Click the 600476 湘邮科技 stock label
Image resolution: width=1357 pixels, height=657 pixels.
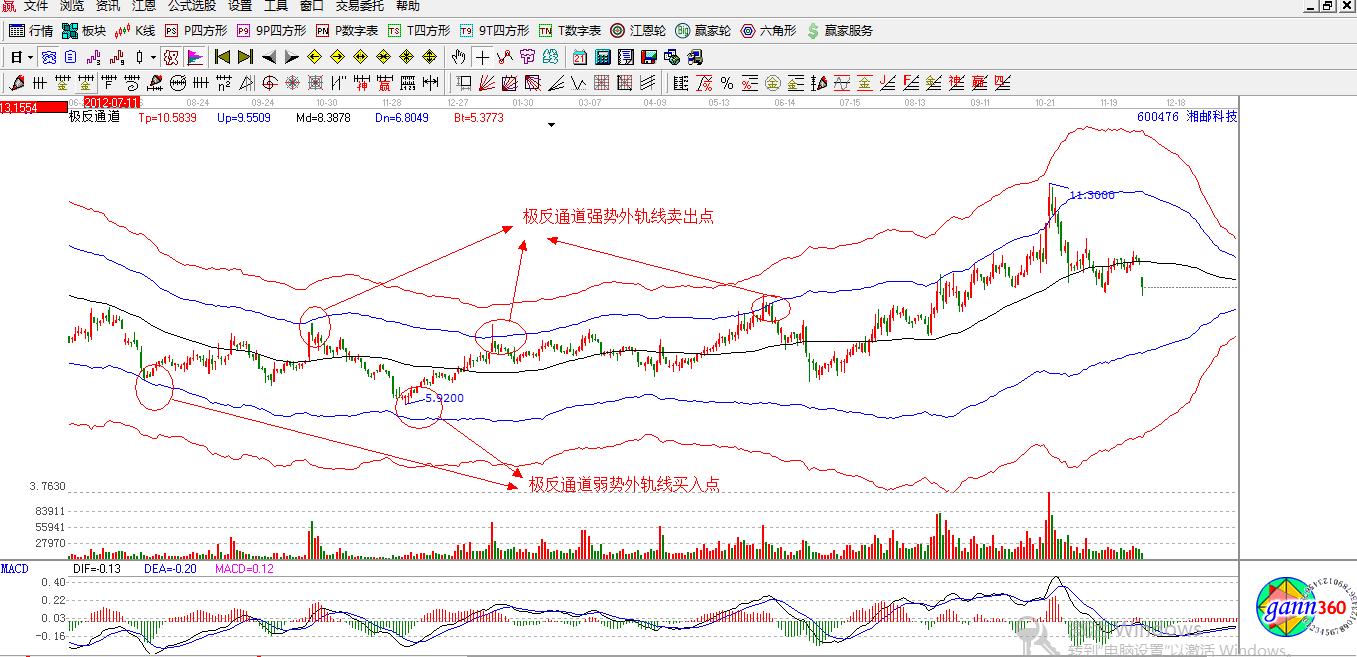[1186, 117]
